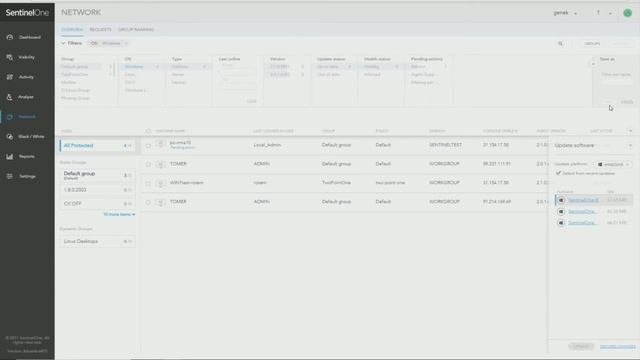This screenshot has height=360, width=640.
Task: Toggle Infected under Health status filter
Action: coord(372,74)
